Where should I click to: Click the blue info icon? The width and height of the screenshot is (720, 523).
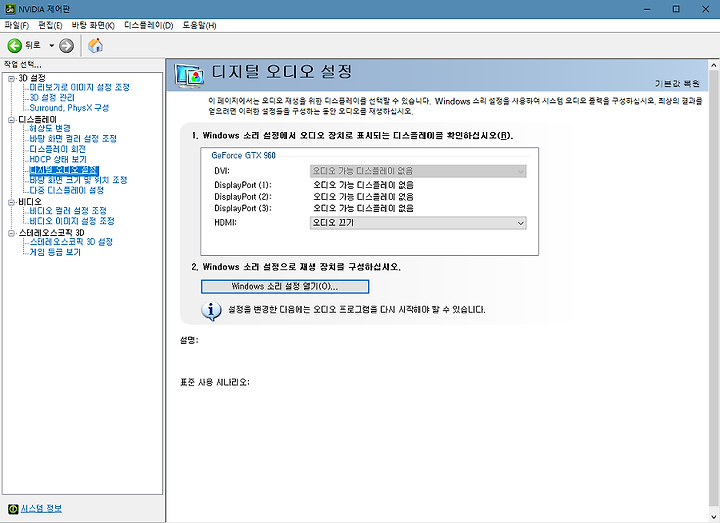211,311
